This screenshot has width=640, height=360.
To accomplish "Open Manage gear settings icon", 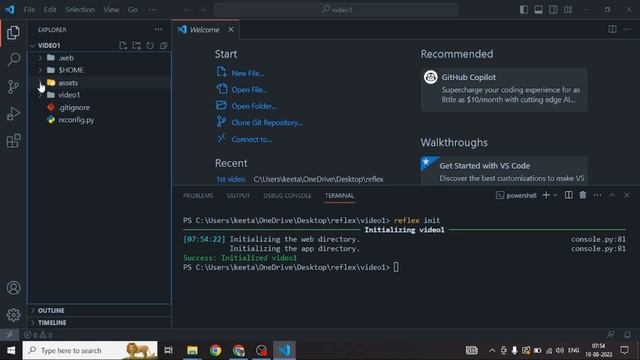I will pos(13,315).
